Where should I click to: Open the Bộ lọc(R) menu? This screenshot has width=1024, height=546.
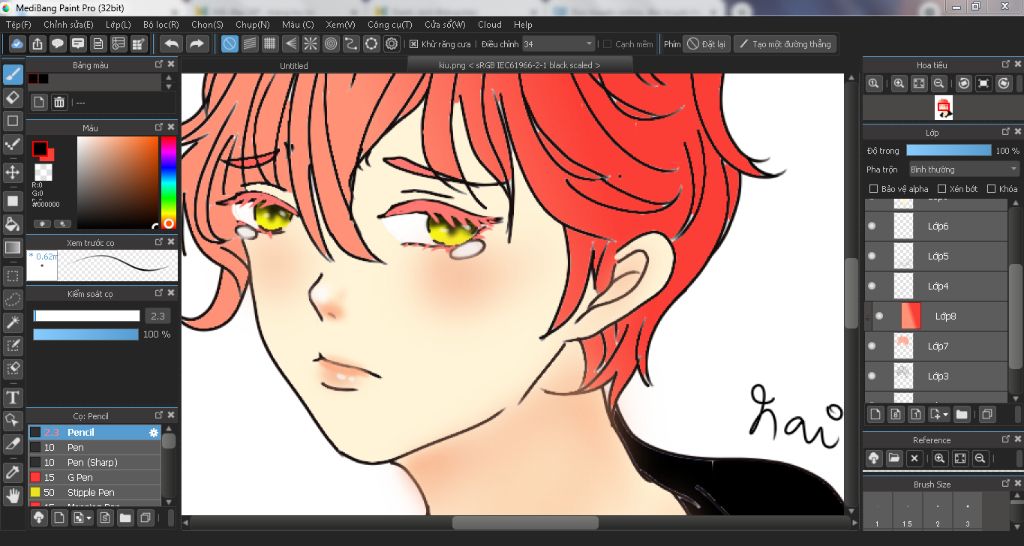(161, 25)
